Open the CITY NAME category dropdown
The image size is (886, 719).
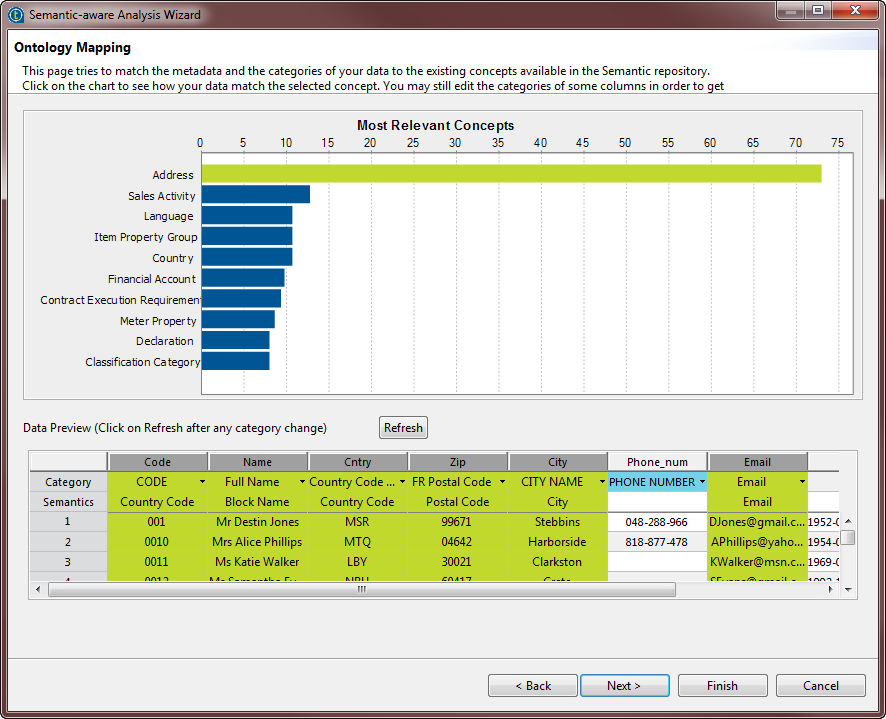[602, 482]
